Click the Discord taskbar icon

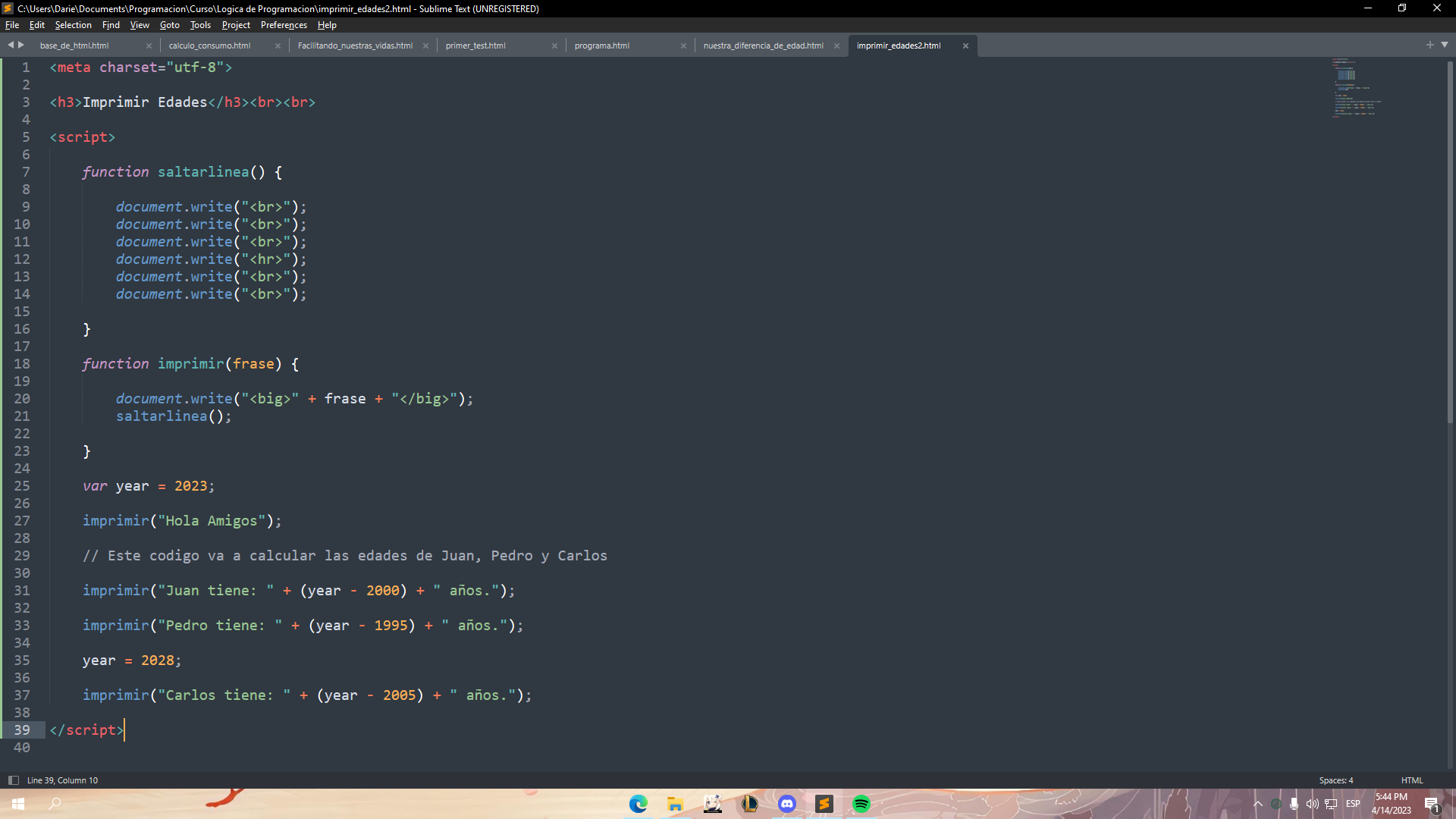tap(787, 803)
